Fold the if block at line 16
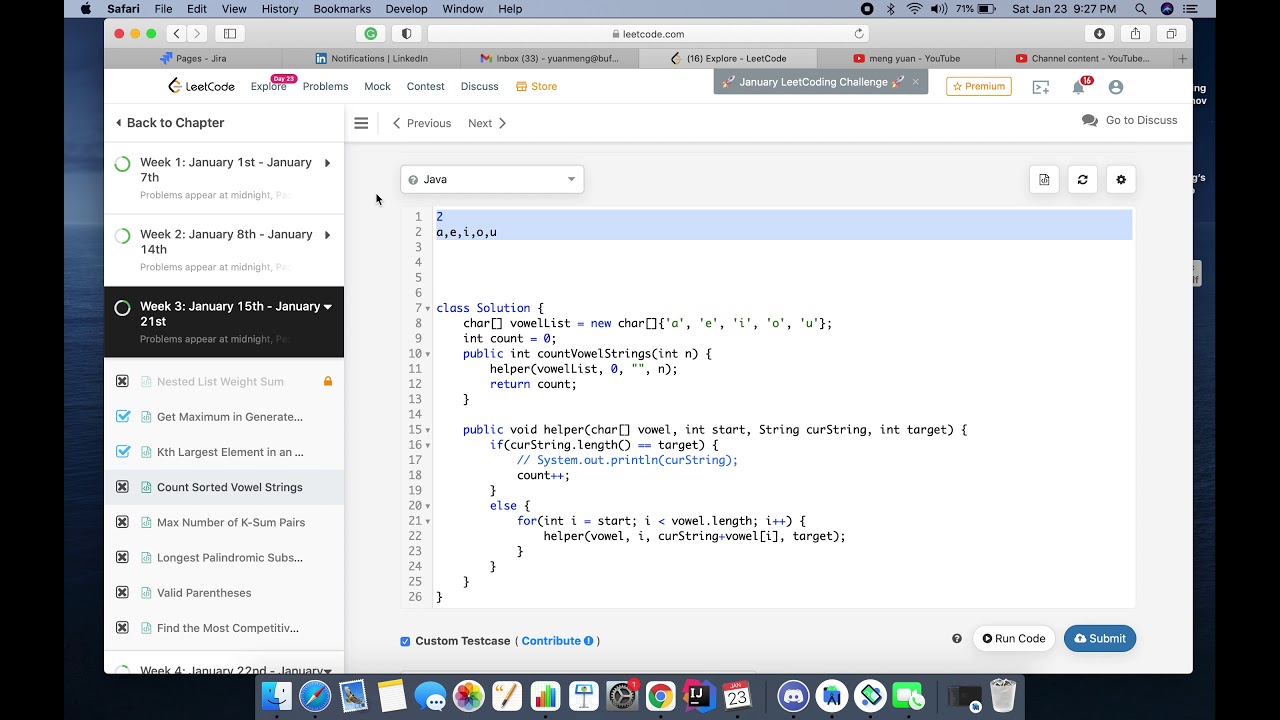The width and height of the screenshot is (1280, 720). pos(429,445)
